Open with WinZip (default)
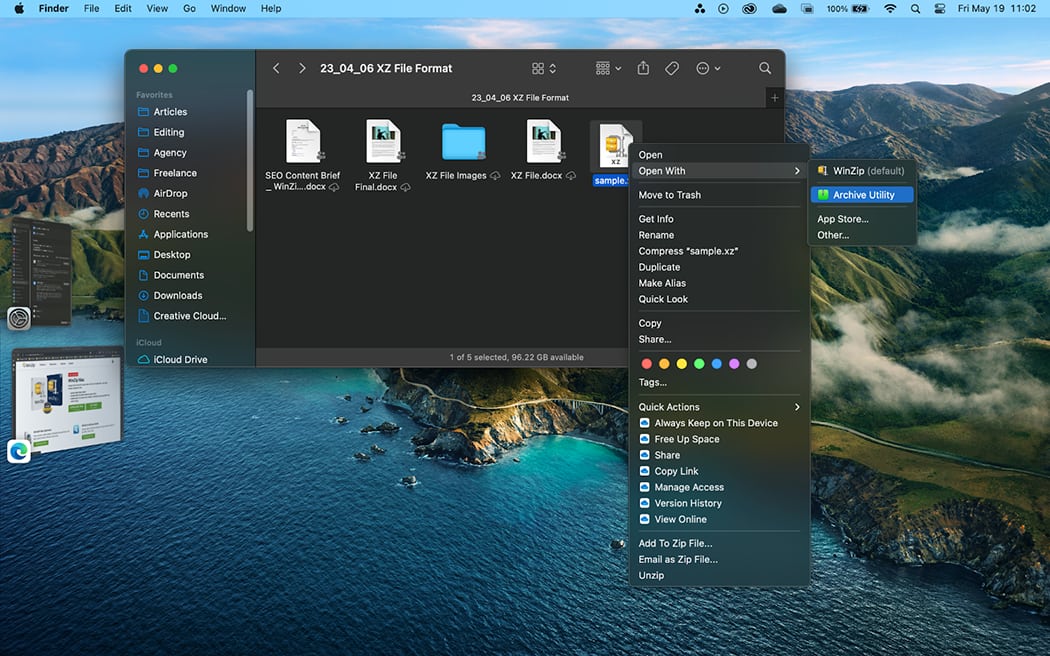This screenshot has width=1050, height=656. click(x=862, y=171)
